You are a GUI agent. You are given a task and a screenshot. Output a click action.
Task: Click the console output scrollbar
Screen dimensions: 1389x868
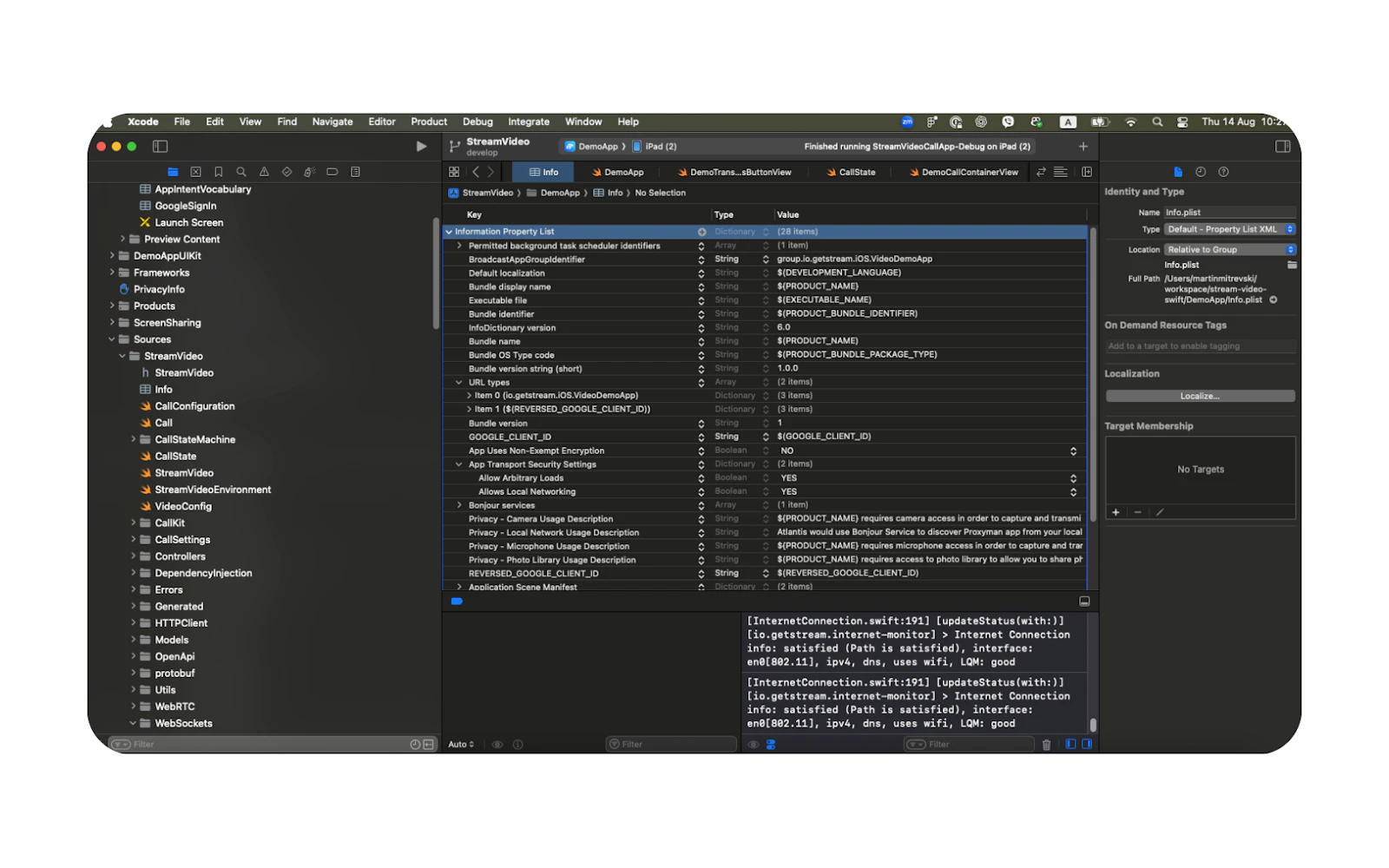pos(1093,724)
